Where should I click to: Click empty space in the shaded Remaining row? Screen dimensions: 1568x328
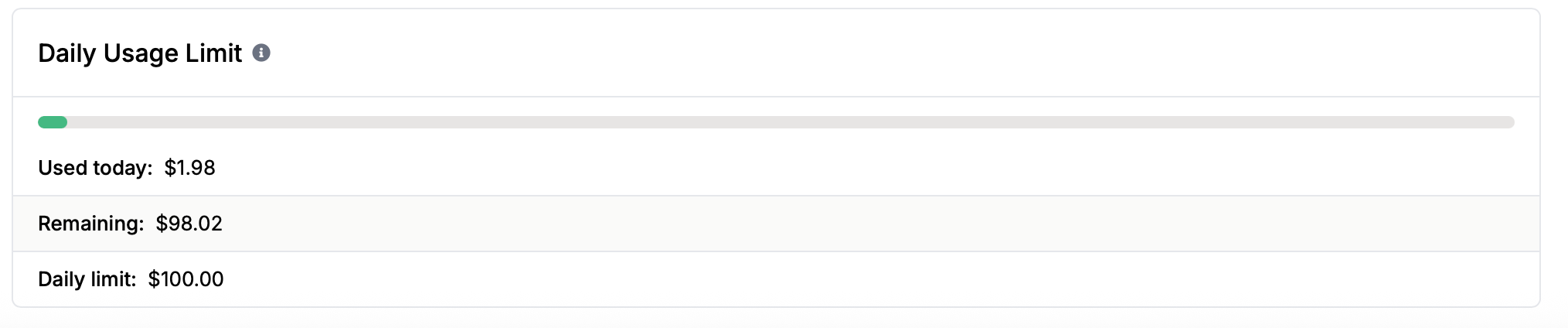(850, 224)
